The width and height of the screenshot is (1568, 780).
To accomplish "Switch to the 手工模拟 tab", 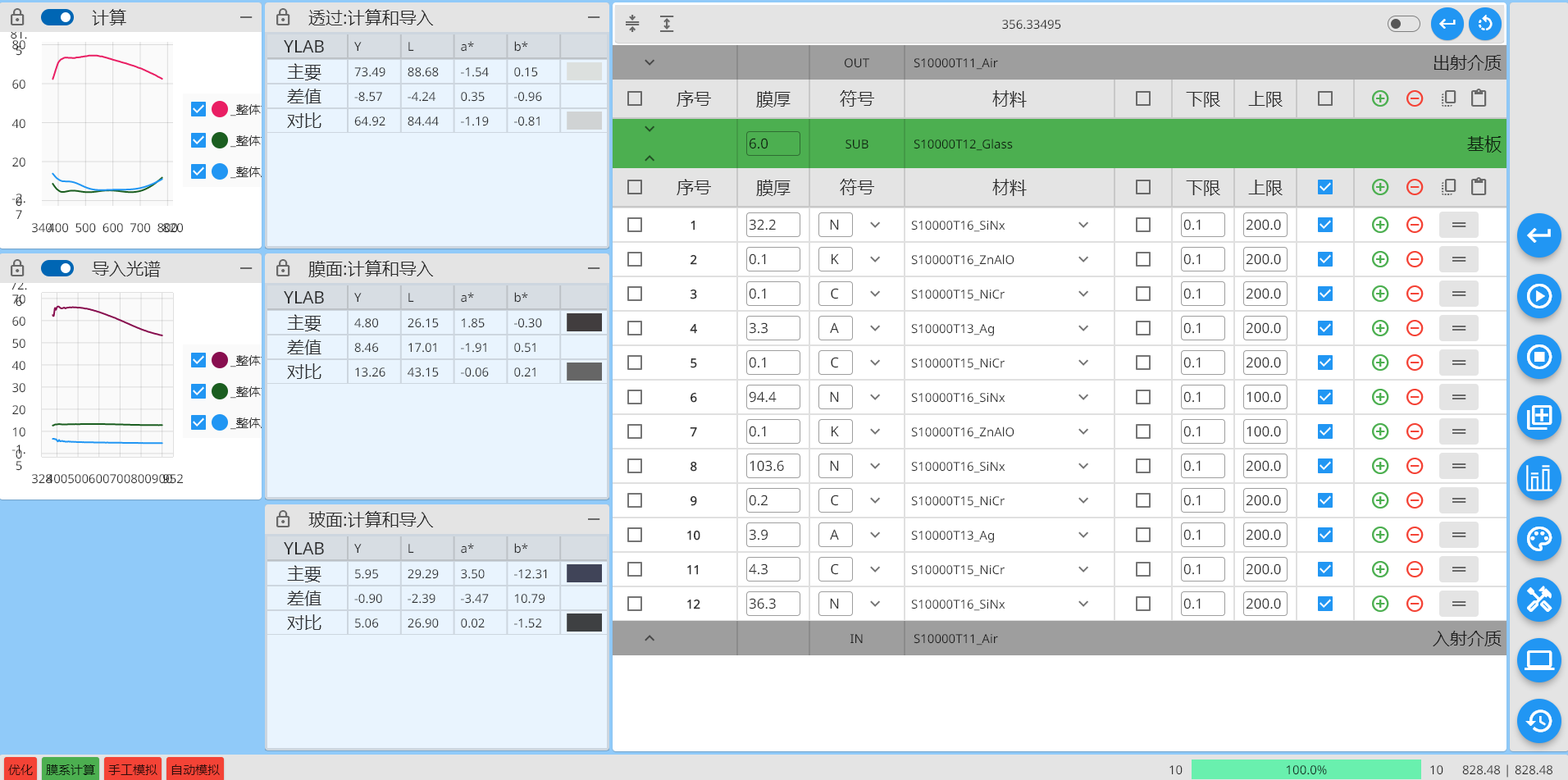I will [133, 769].
